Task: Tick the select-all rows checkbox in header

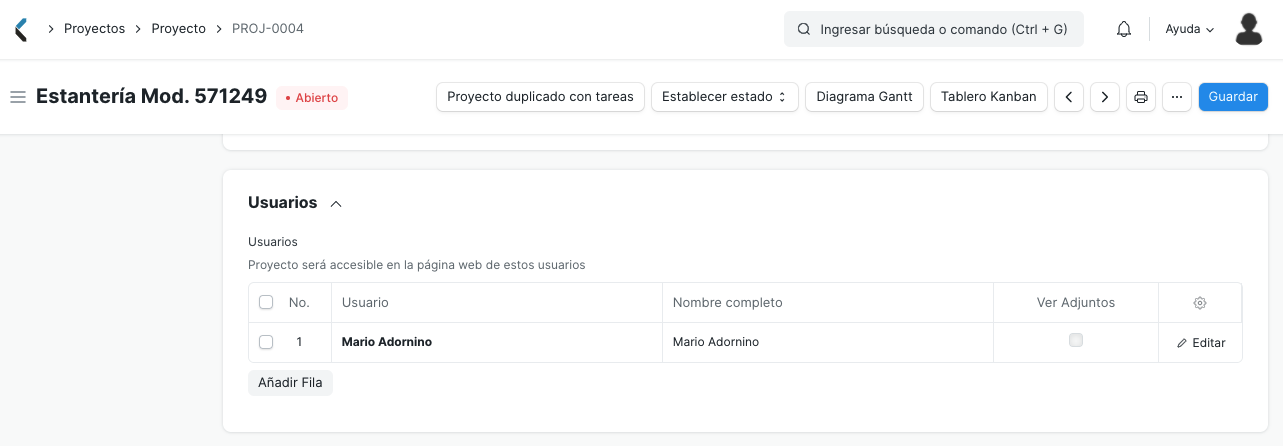Action: point(266,302)
